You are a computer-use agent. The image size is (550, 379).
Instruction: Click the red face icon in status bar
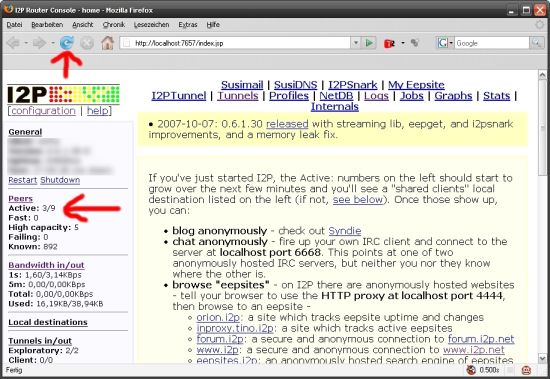[x=526, y=370]
